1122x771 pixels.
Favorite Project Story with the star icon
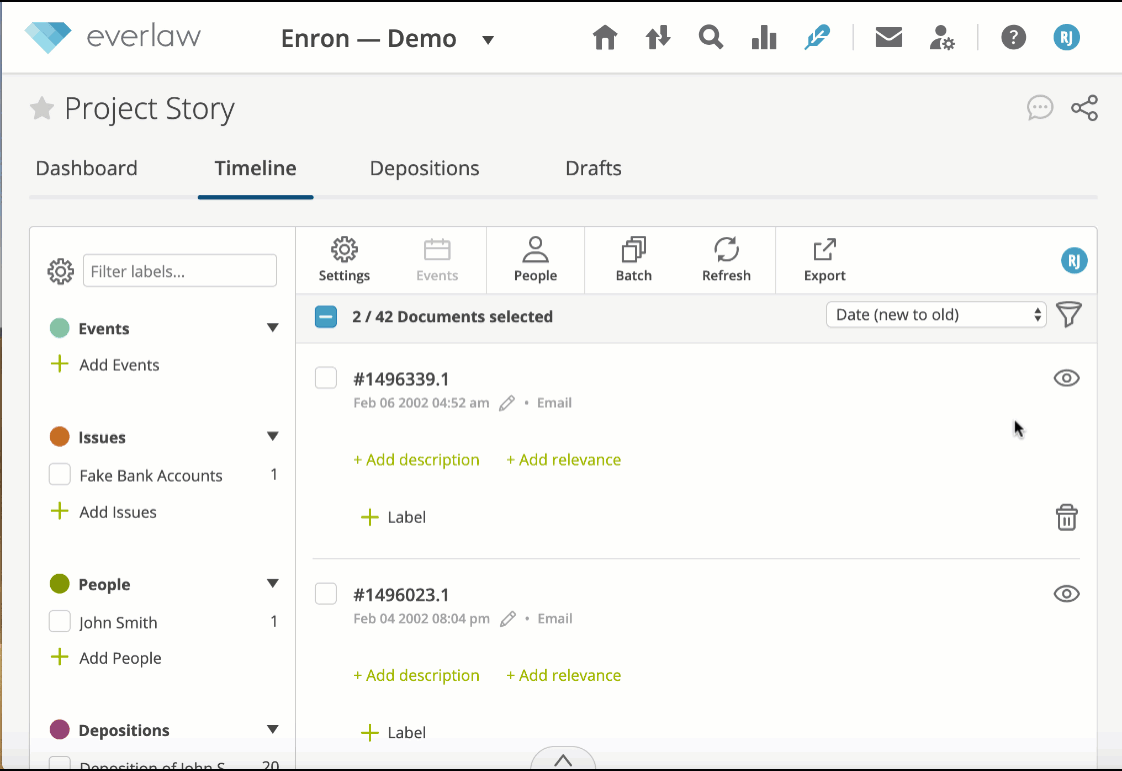42,108
